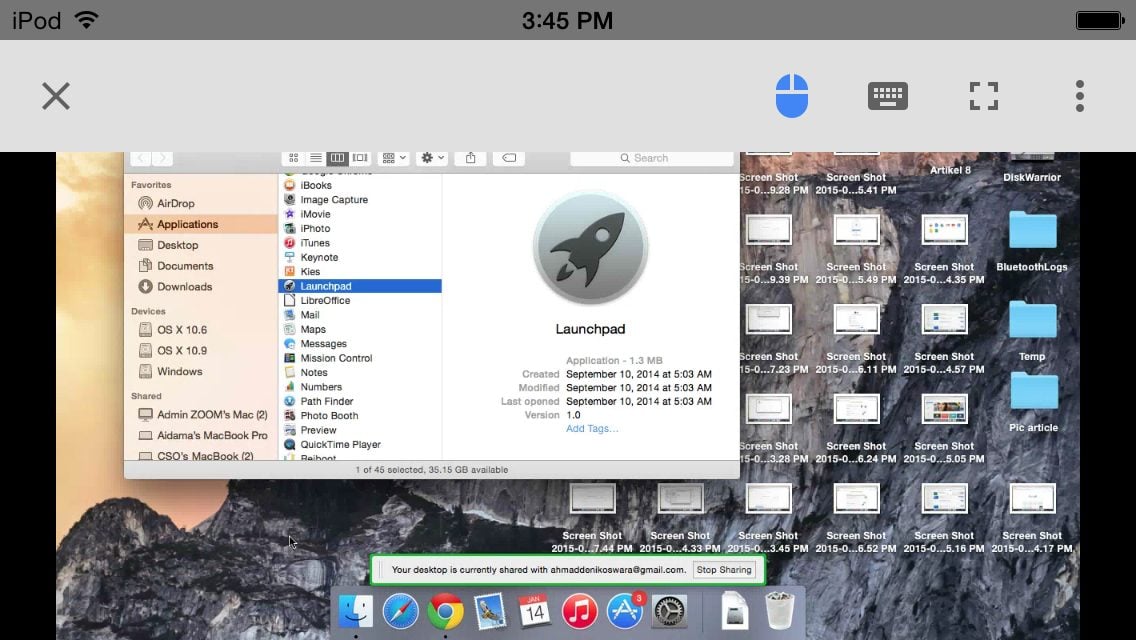Close the remote desktop session
Screen dimensions: 1136x640
point(56,96)
